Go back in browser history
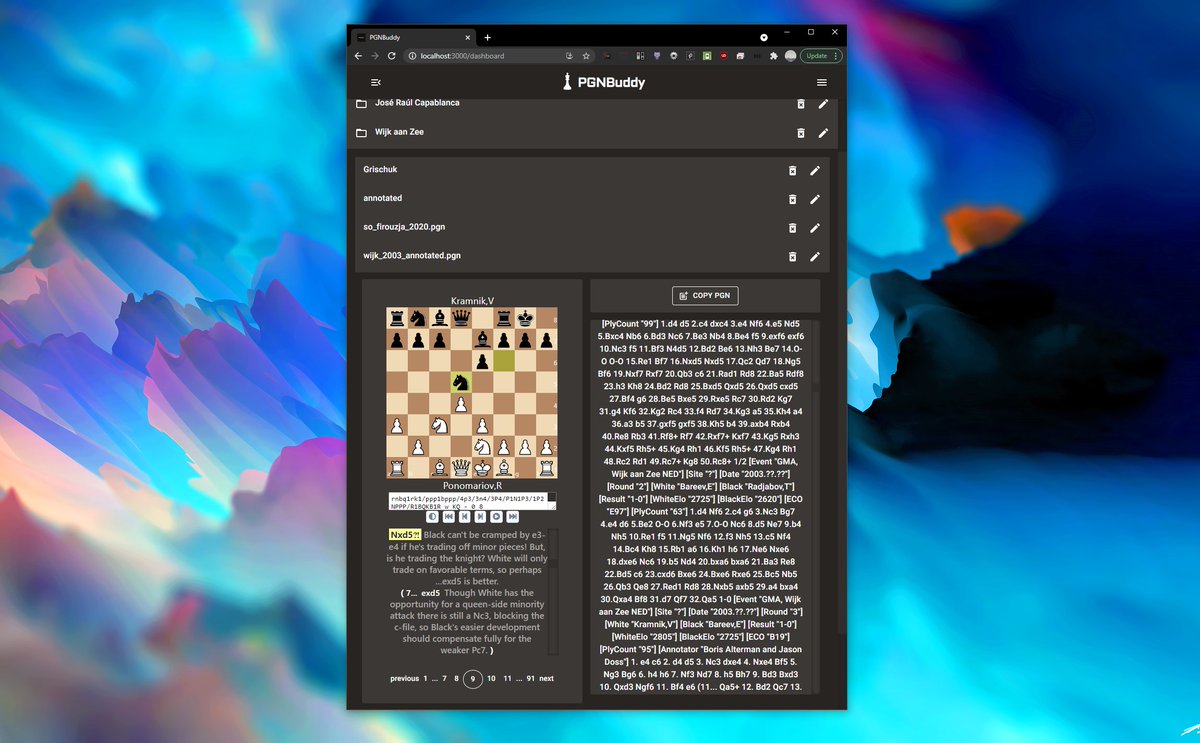 (x=358, y=56)
